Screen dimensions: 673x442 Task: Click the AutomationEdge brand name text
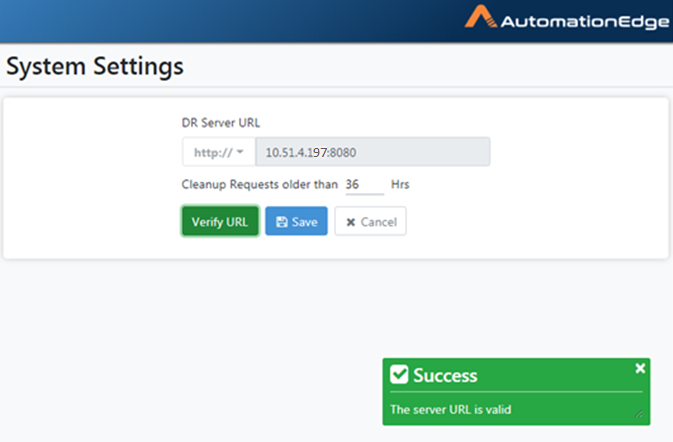click(585, 21)
